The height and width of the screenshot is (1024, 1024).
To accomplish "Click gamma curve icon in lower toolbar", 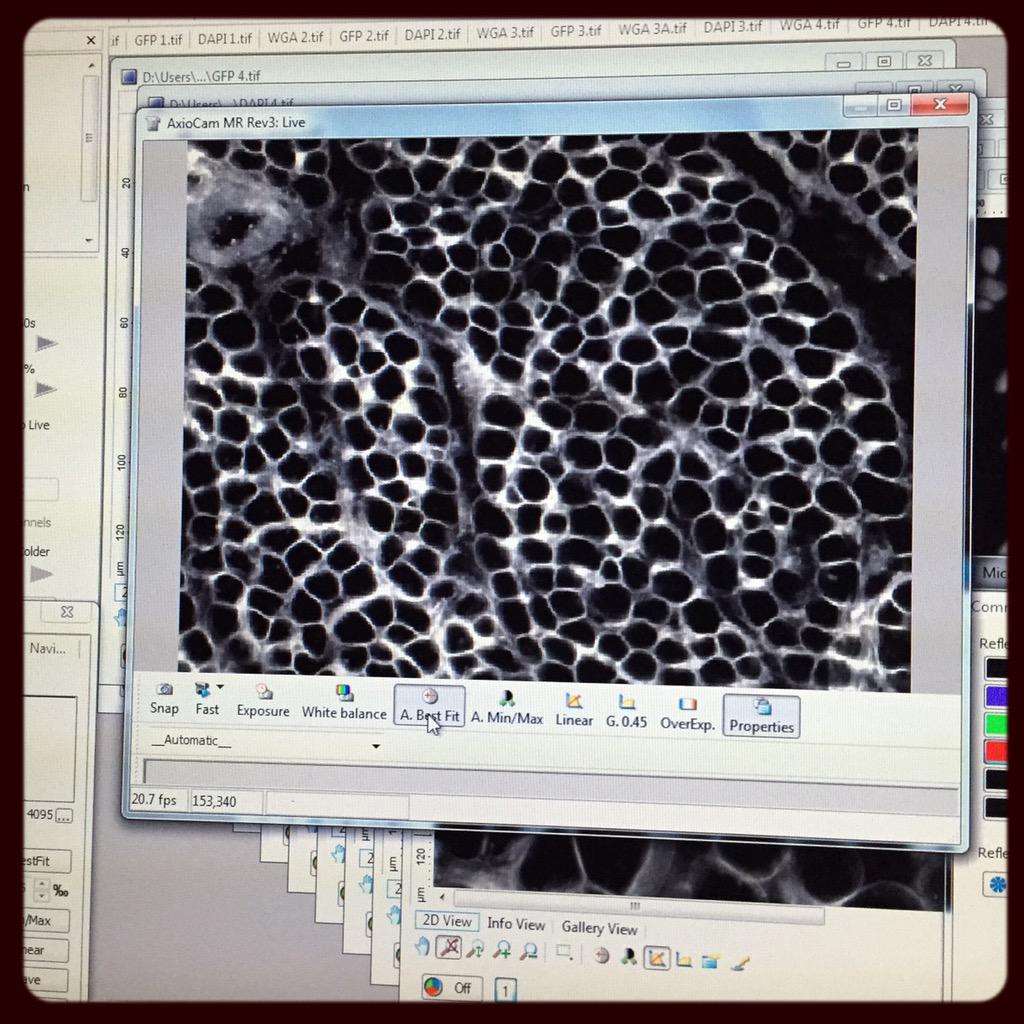I will coord(684,959).
